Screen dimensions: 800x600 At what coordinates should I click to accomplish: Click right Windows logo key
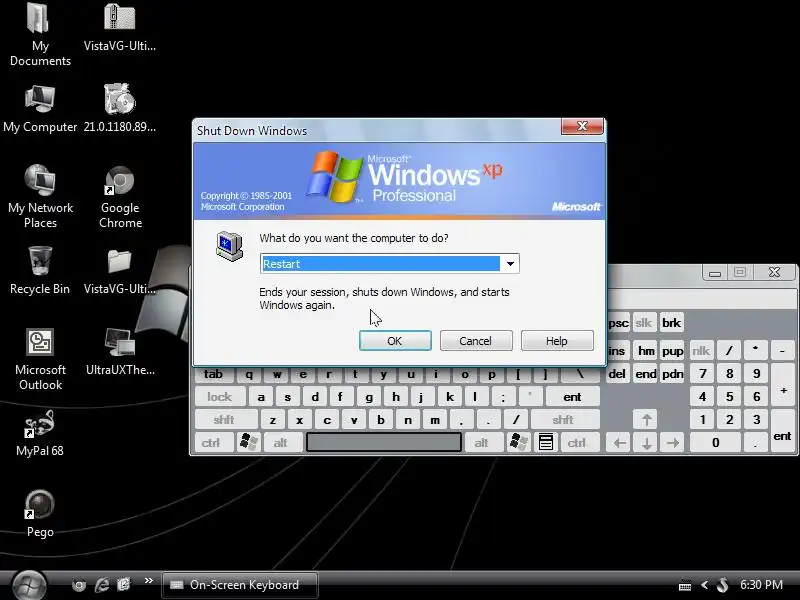tap(518, 442)
